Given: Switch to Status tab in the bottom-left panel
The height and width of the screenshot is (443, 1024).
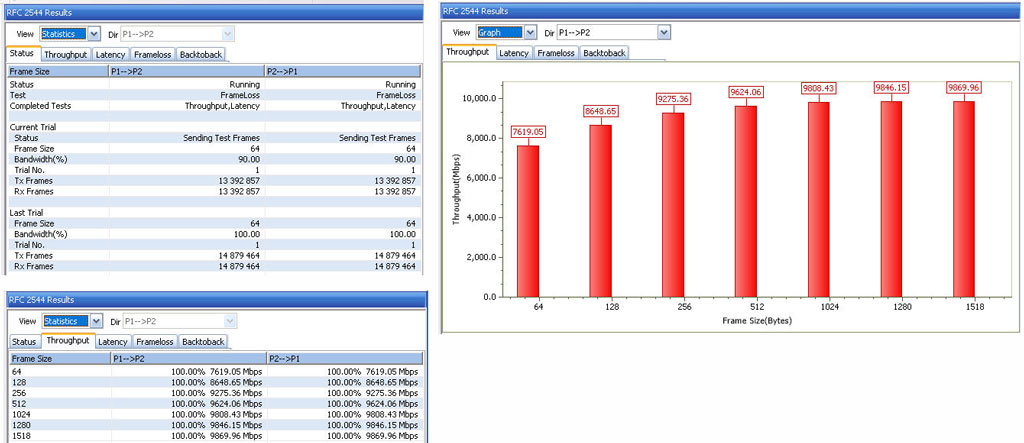Looking at the screenshot, I should 24,341.
